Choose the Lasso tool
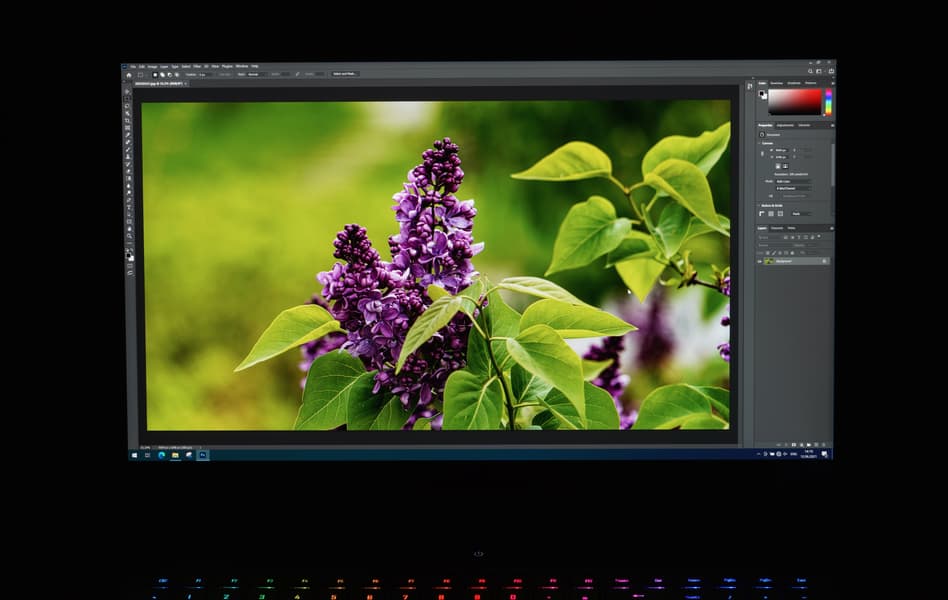Screen dimensions: 948x600 pos(128,105)
